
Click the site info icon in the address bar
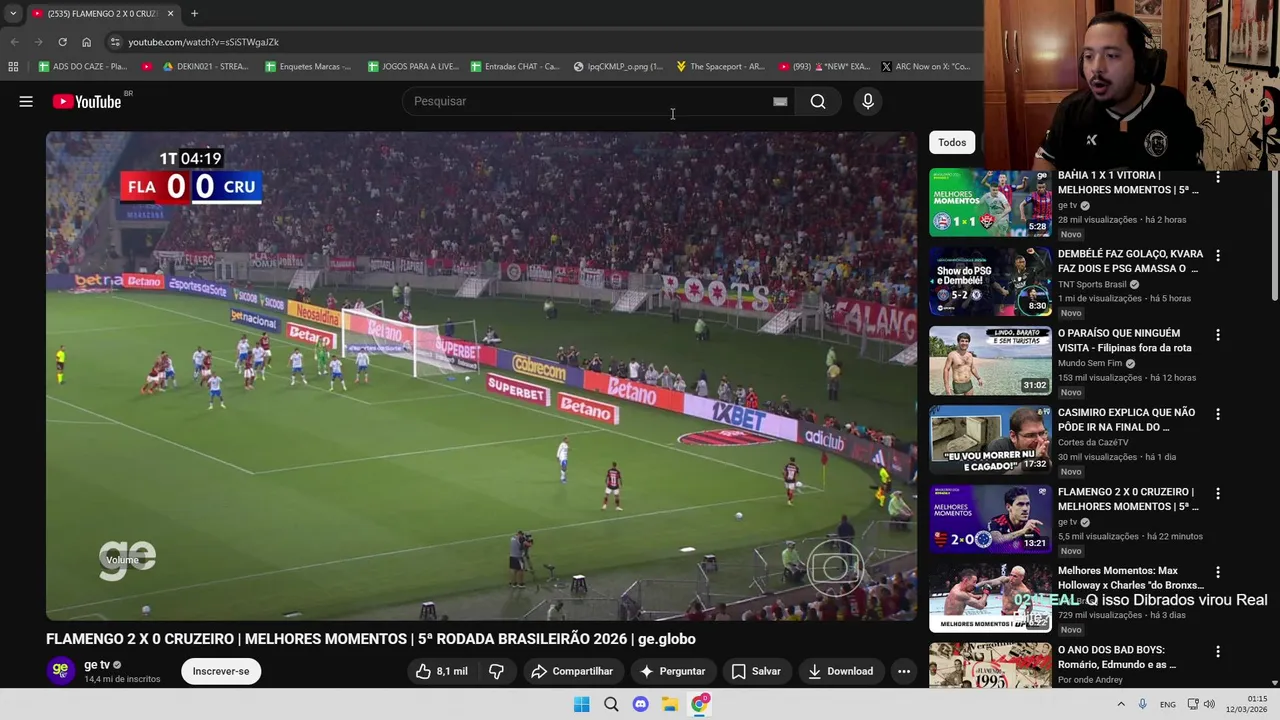(115, 42)
